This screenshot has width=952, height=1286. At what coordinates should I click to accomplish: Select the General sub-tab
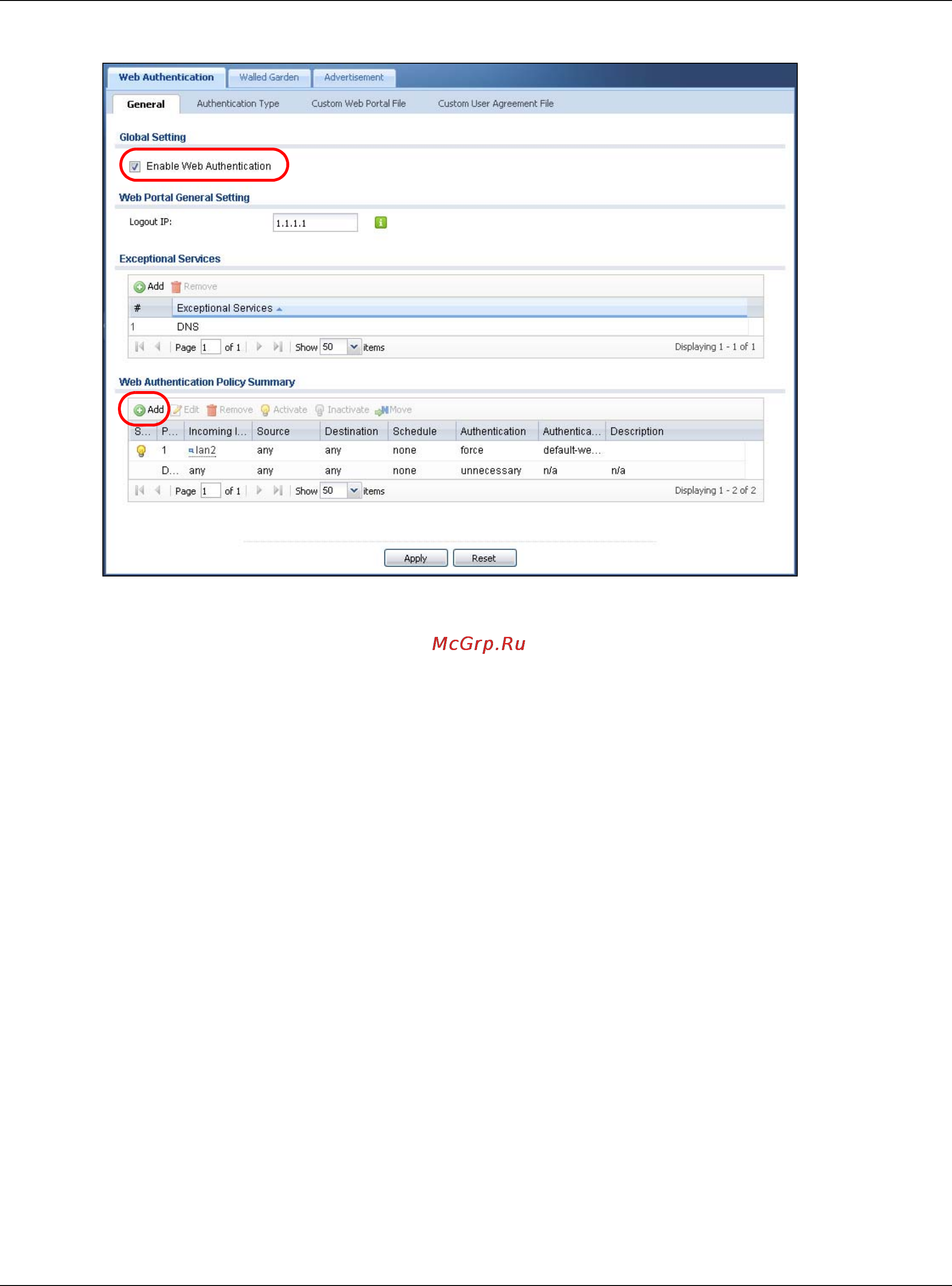pos(146,104)
